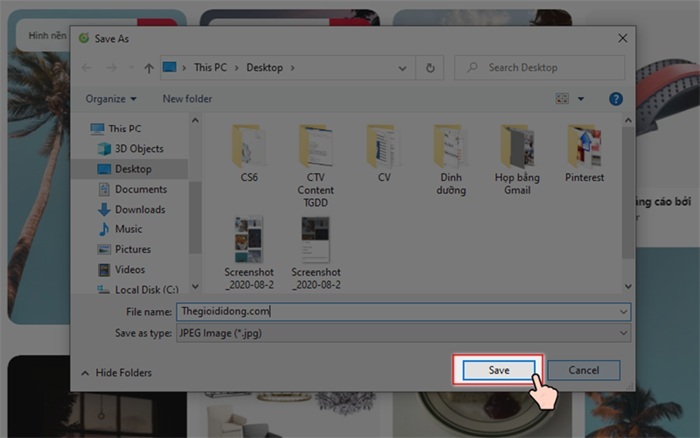Click the Search Desktop field
Image resolution: width=700 pixels, height=438 pixels.
pos(539,68)
